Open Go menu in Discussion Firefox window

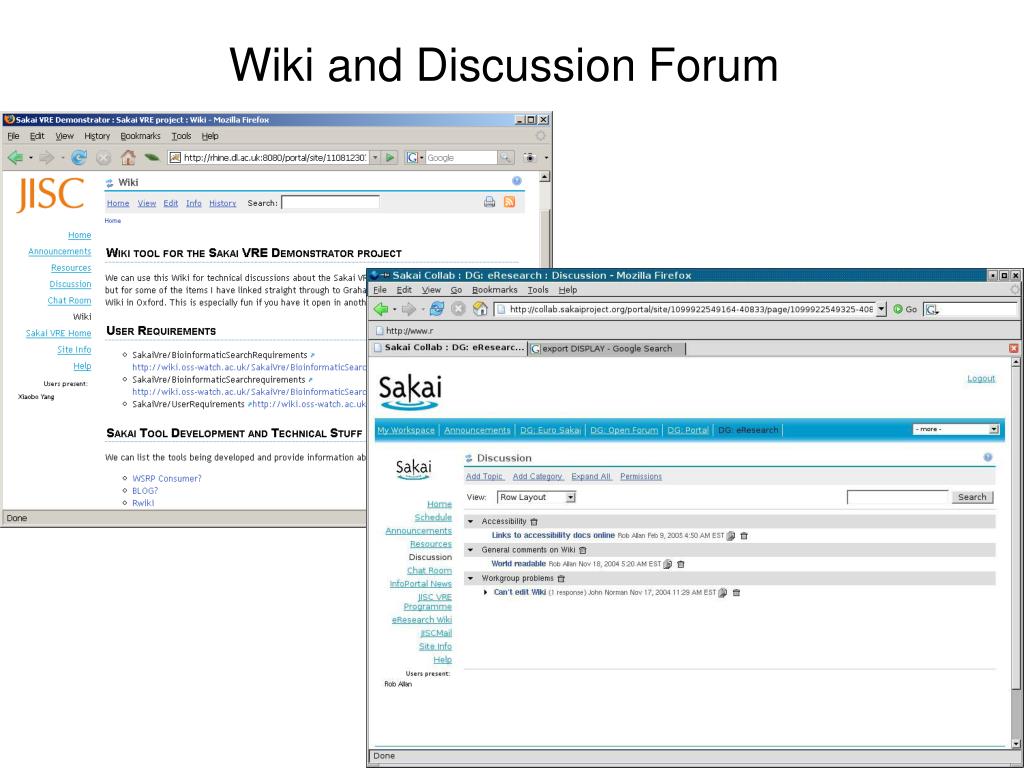point(456,290)
